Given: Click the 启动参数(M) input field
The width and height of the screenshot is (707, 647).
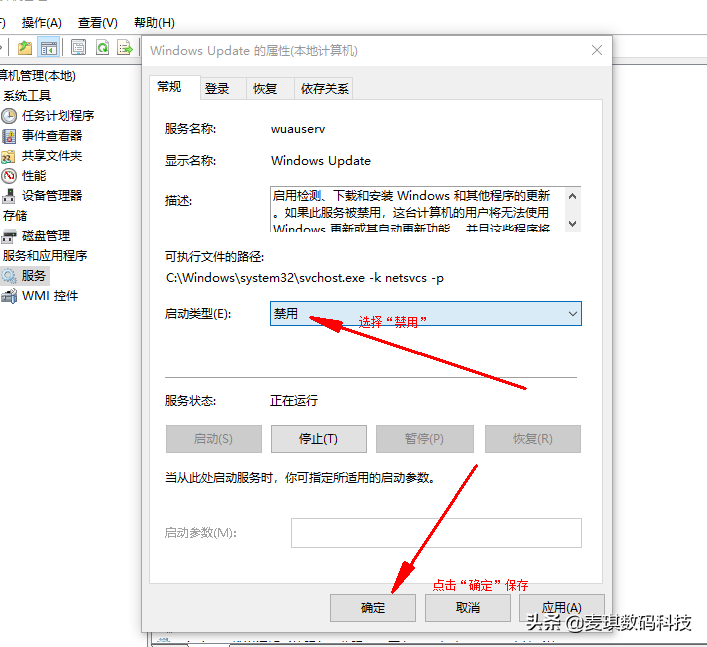Looking at the screenshot, I should 436,533.
